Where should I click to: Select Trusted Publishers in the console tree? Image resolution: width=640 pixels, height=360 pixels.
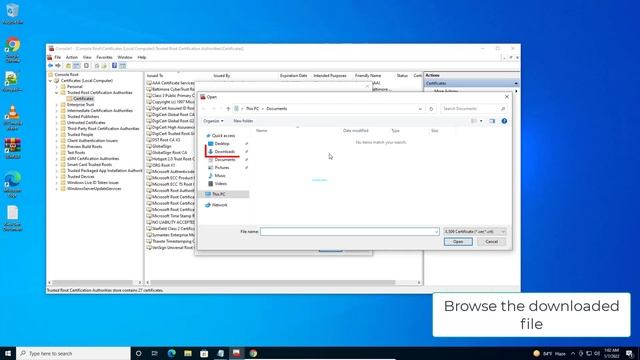83,117
